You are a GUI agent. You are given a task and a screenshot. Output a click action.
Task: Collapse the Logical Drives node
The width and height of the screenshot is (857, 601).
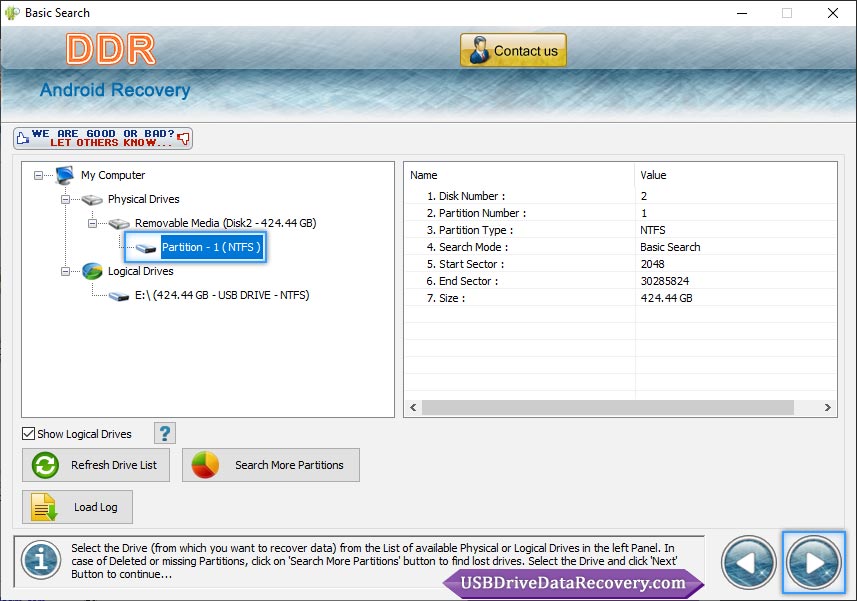pyautogui.click(x=65, y=272)
